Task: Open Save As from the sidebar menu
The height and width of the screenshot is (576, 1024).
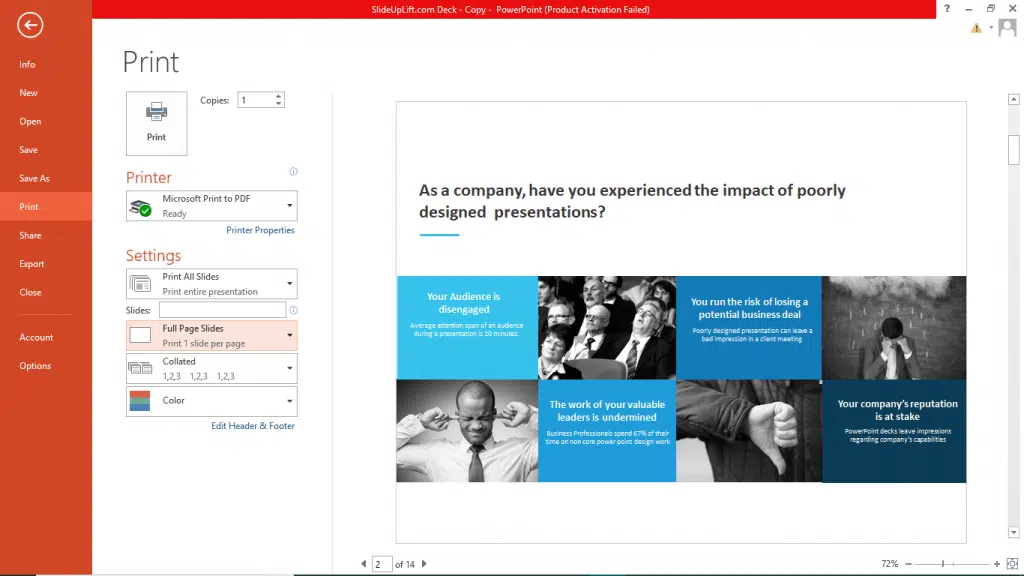Action: (34, 178)
